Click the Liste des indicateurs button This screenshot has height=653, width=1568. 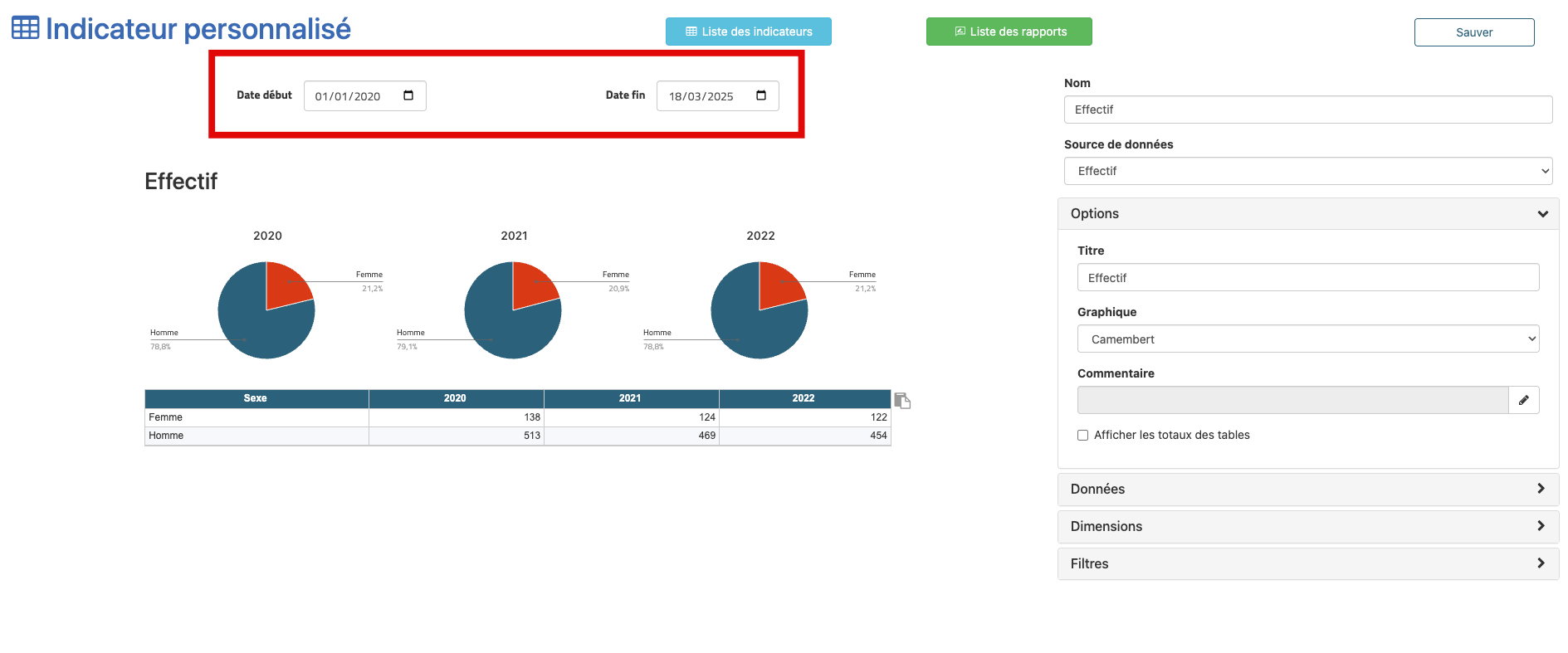tap(749, 32)
